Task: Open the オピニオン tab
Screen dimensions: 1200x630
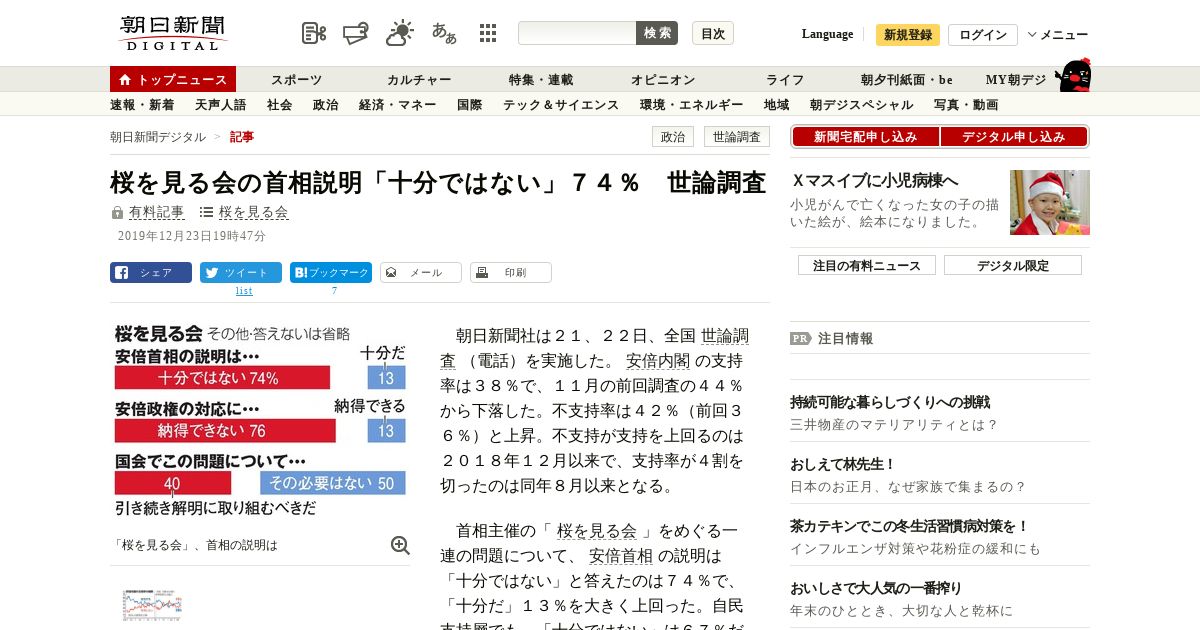Action: click(x=663, y=80)
